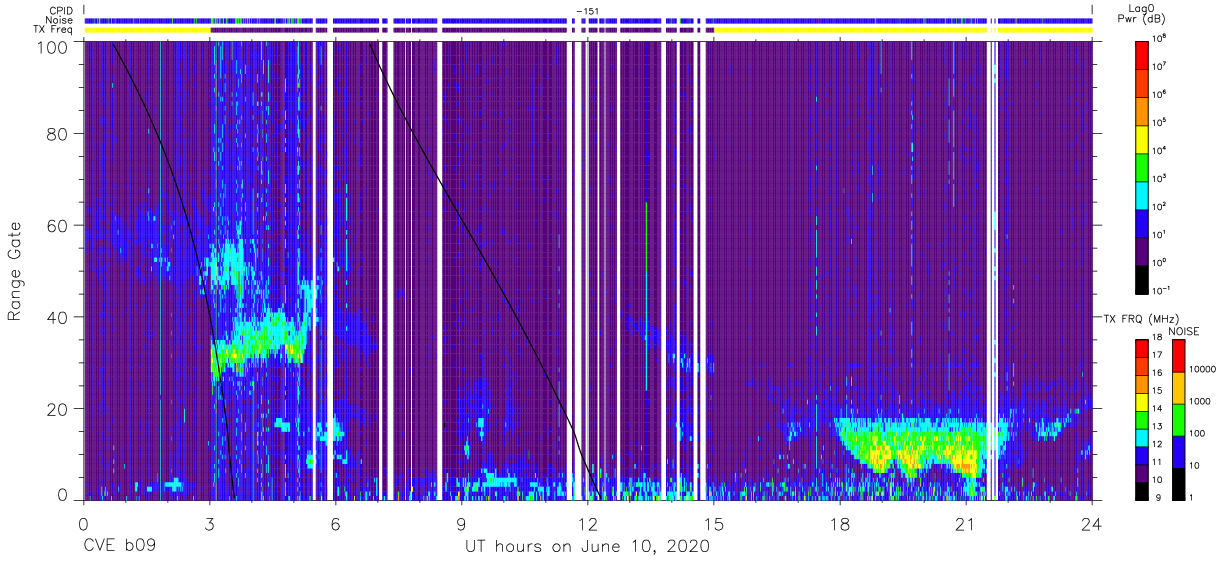The image size is (1228, 567).
Task: Click the yellow segment of Lag0 power colorbar
Action: click(1143, 137)
